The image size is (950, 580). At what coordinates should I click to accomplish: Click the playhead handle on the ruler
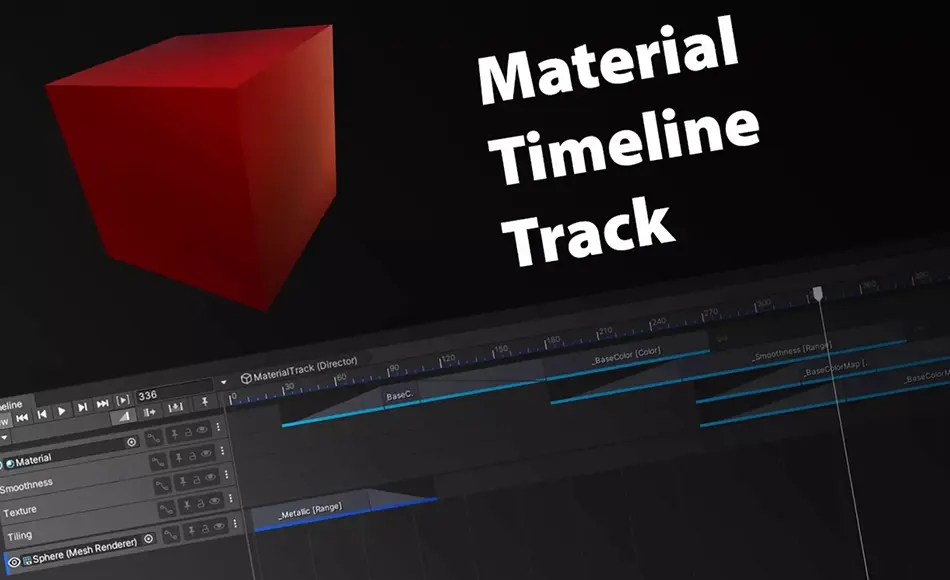pos(817,294)
